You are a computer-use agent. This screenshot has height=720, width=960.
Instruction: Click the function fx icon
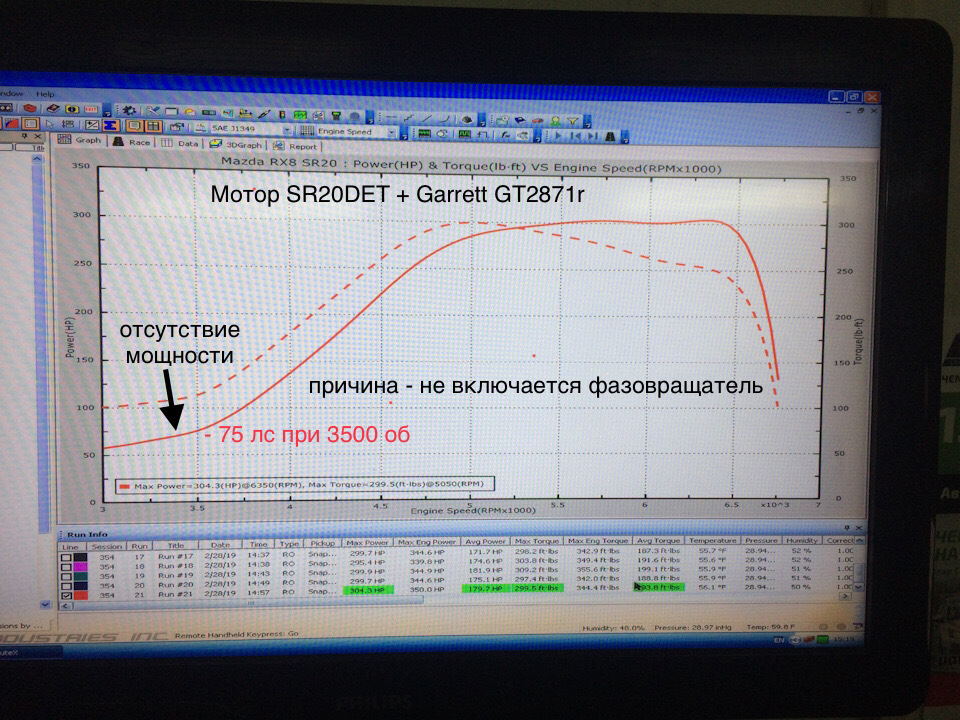point(505,134)
